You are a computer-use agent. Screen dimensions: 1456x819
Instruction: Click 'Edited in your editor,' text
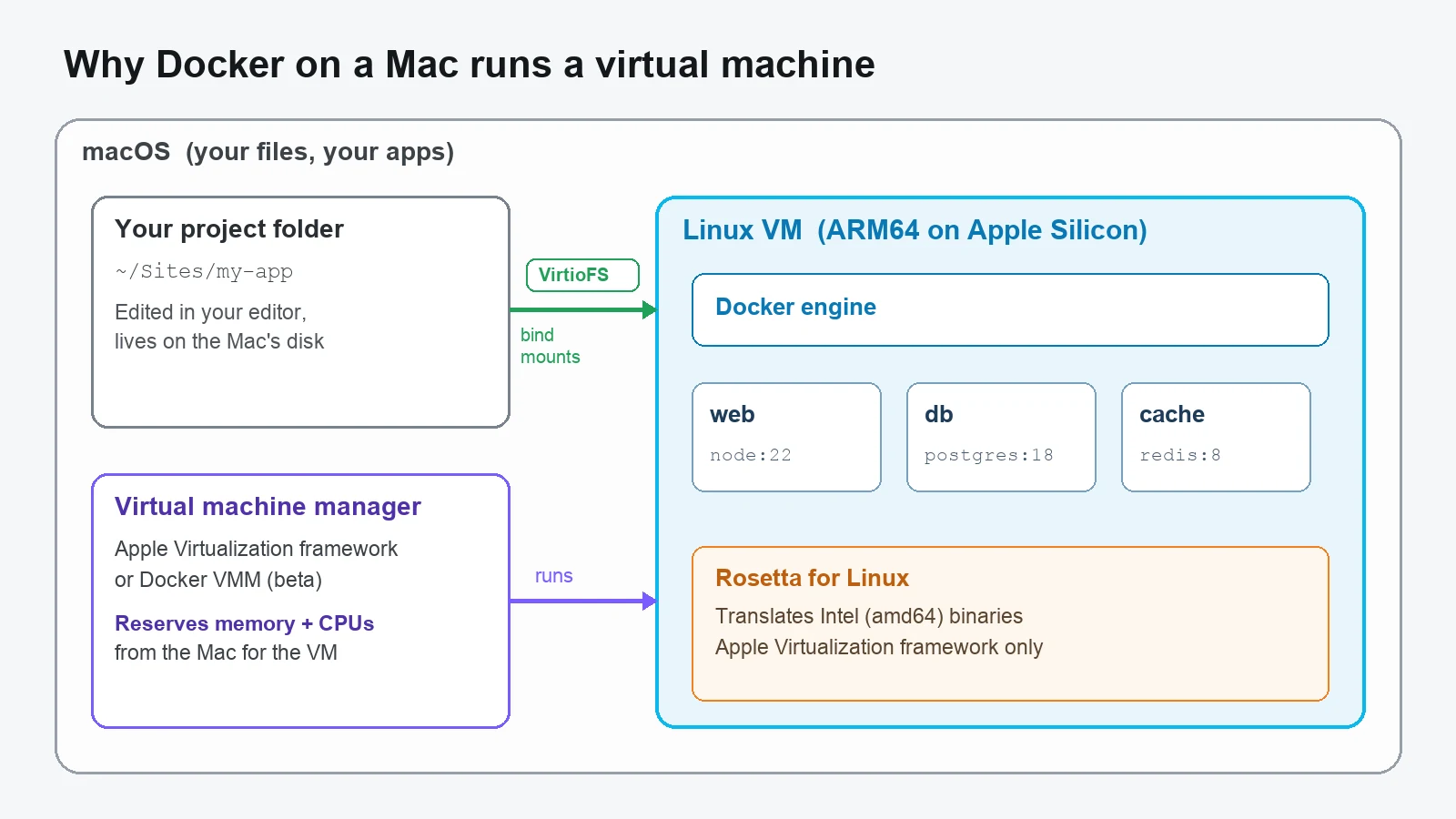pos(210,312)
